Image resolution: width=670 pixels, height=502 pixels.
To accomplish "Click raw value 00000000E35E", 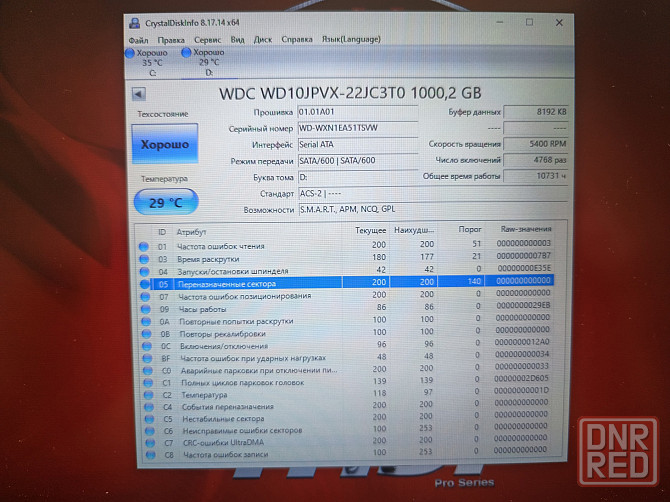I will (x=524, y=268).
